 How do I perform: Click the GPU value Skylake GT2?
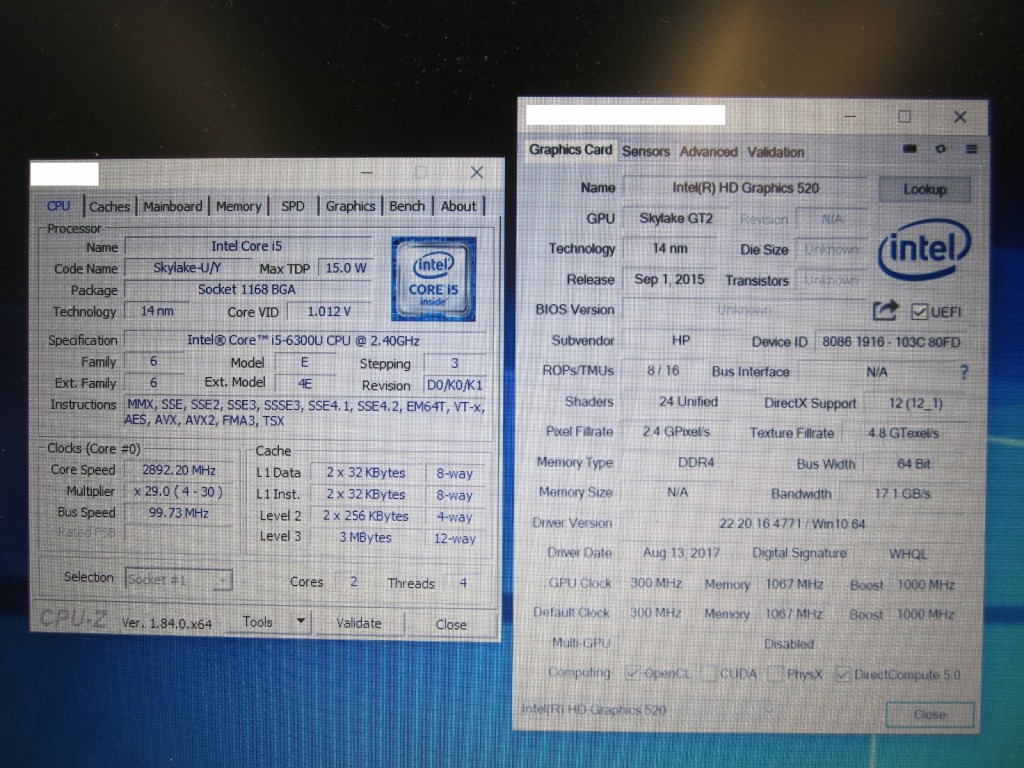tap(675, 218)
